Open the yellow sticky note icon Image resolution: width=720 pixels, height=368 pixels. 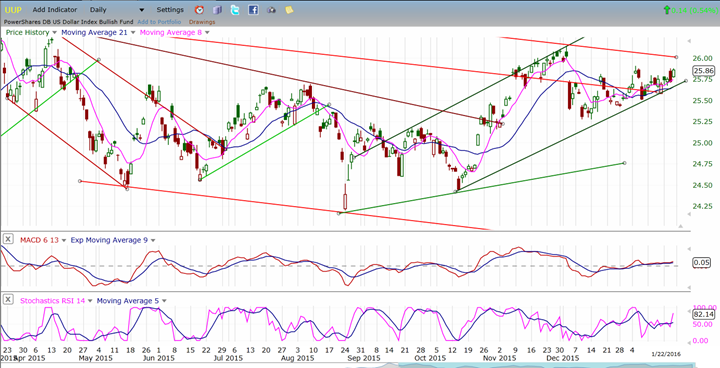[x=289, y=10]
